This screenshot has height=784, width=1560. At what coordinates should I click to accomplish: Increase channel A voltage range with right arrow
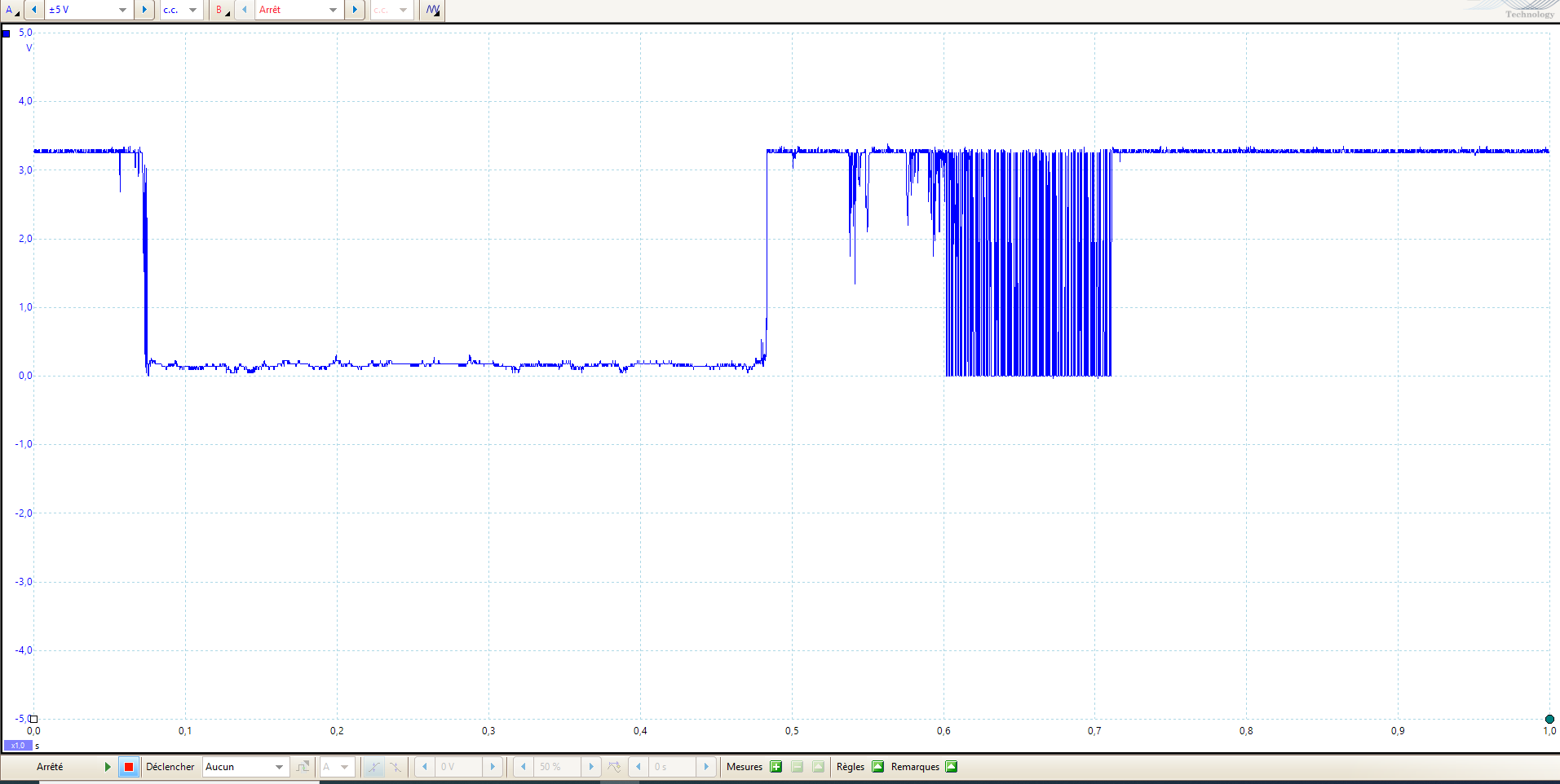pos(144,10)
